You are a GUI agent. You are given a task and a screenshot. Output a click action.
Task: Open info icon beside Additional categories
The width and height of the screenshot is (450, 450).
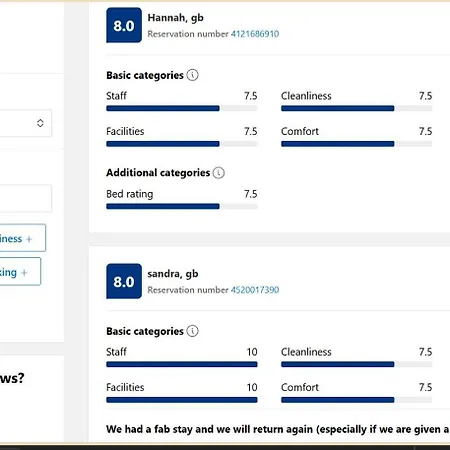pos(219,173)
